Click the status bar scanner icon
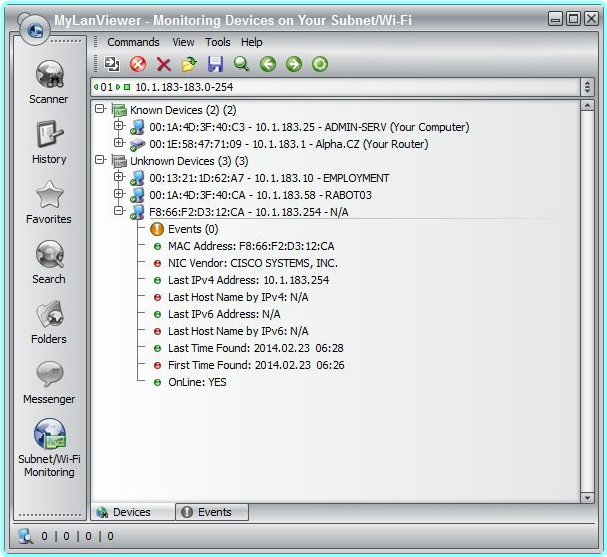The height and width of the screenshot is (557, 607). click(x=26, y=536)
